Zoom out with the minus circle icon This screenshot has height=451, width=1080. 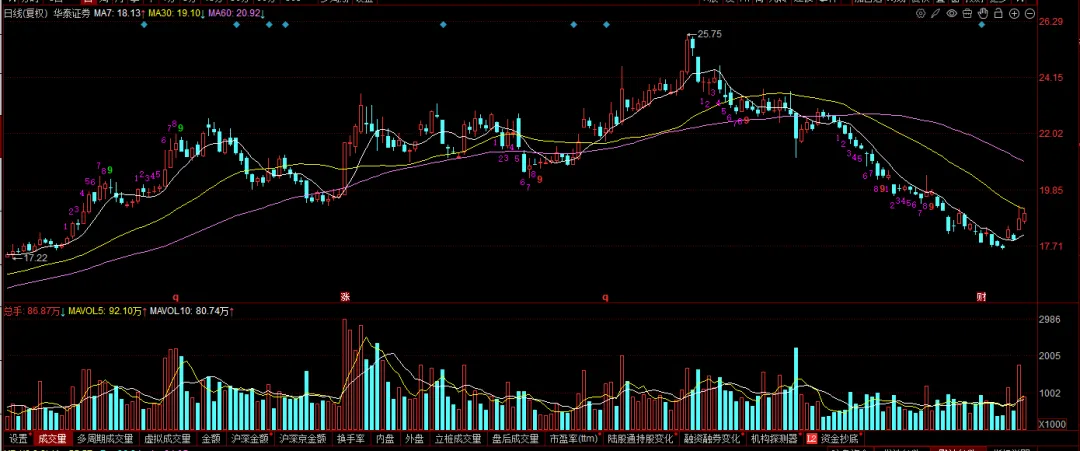point(1030,13)
